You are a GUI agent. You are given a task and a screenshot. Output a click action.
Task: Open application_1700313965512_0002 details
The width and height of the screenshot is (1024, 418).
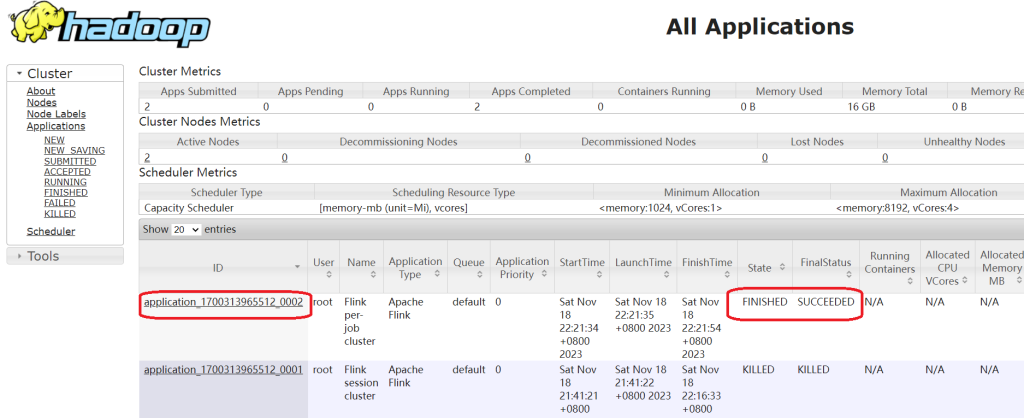pyautogui.click(x=223, y=302)
